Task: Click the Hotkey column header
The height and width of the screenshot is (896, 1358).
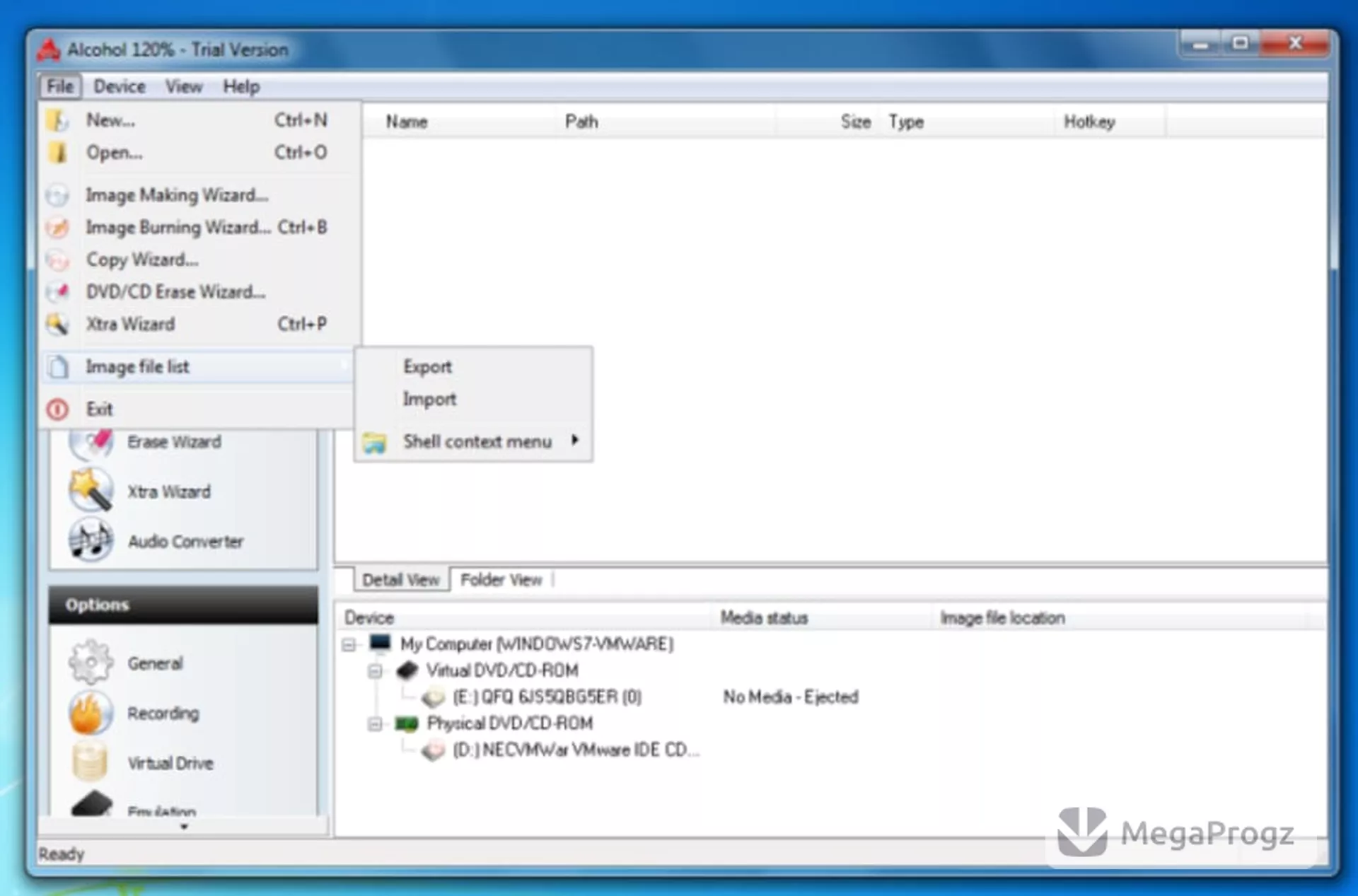Action: [x=1109, y=122]
